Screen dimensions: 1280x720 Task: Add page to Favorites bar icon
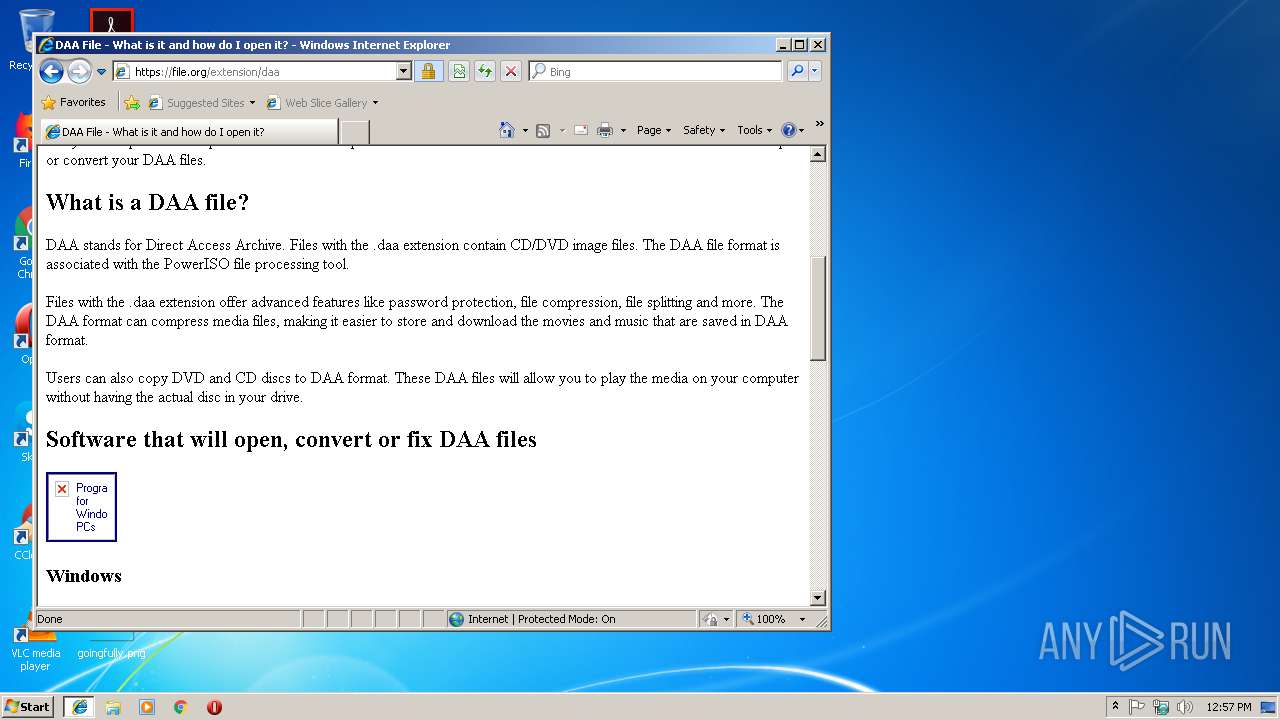(132, 102)
